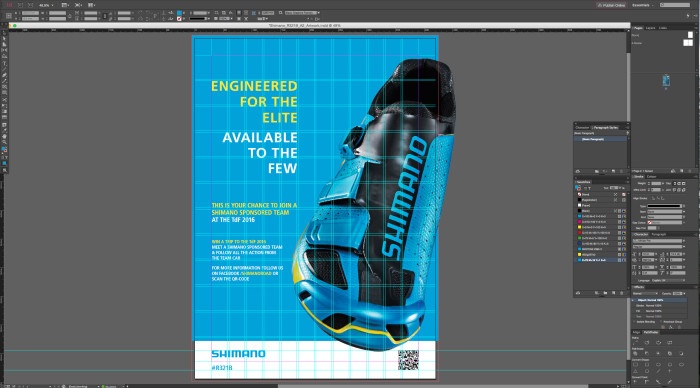Image resolution: width=700 pixels, height=388 pixels.
Task: Click reference point locator in control bar
Action: pyautogui.click(x=9, y=16)
